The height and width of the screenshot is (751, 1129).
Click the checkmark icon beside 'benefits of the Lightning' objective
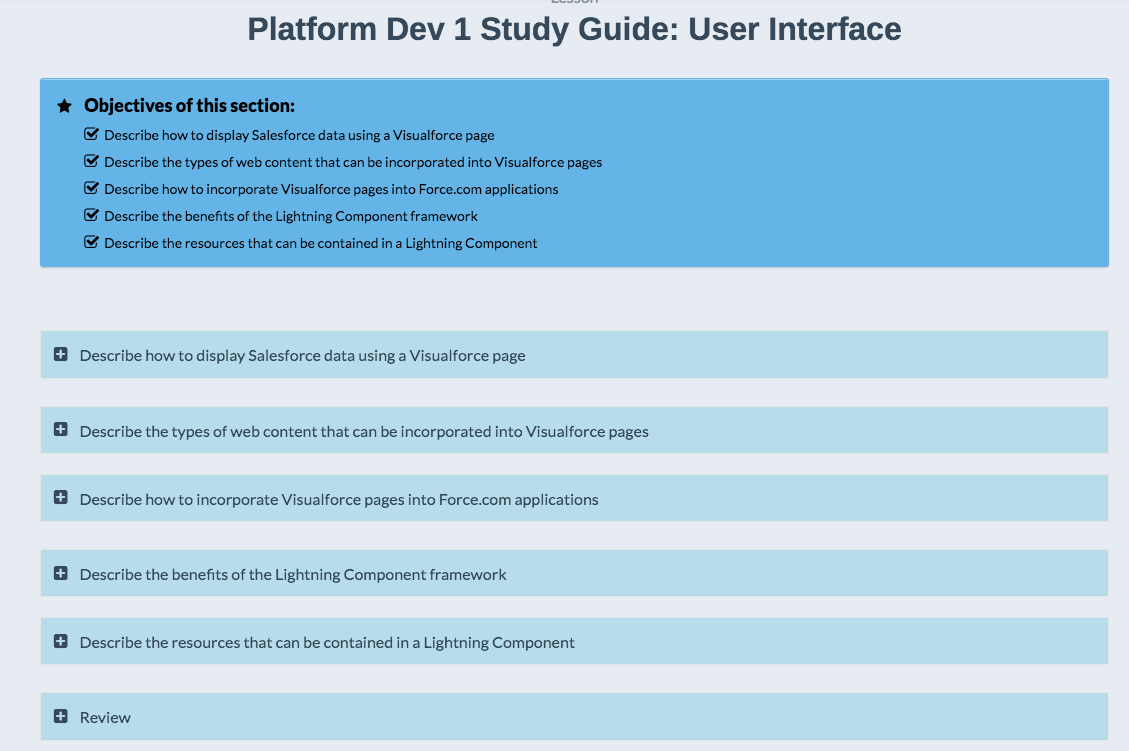pyautogui.click(x=91, y=215)
